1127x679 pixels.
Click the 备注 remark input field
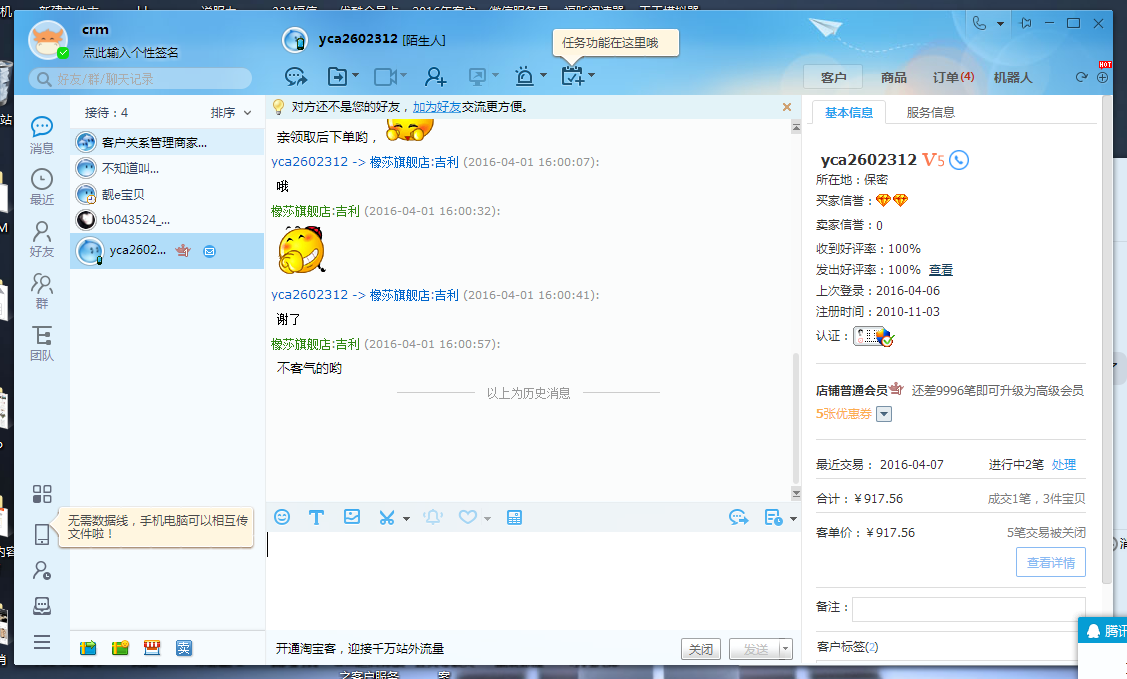tap(968, 609)
